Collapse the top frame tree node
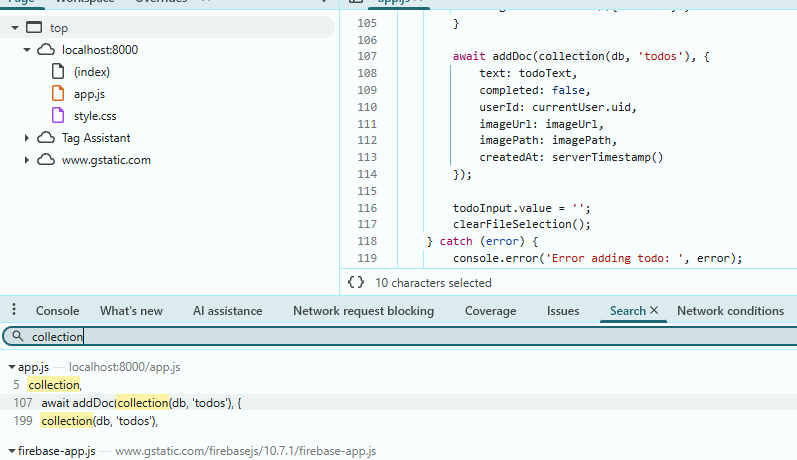 click(x=15, y=28)
